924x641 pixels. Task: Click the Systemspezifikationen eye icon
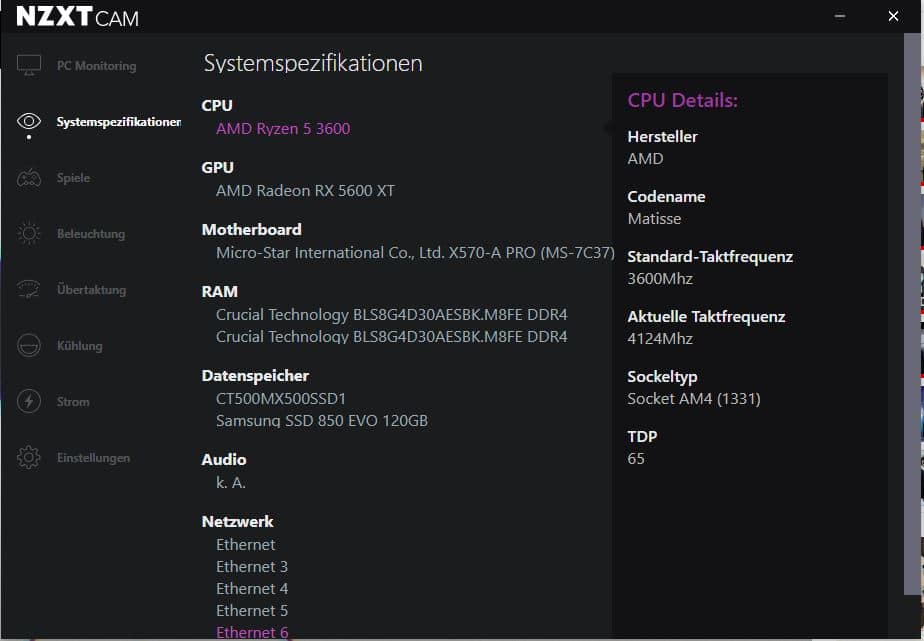click(29, 122)
